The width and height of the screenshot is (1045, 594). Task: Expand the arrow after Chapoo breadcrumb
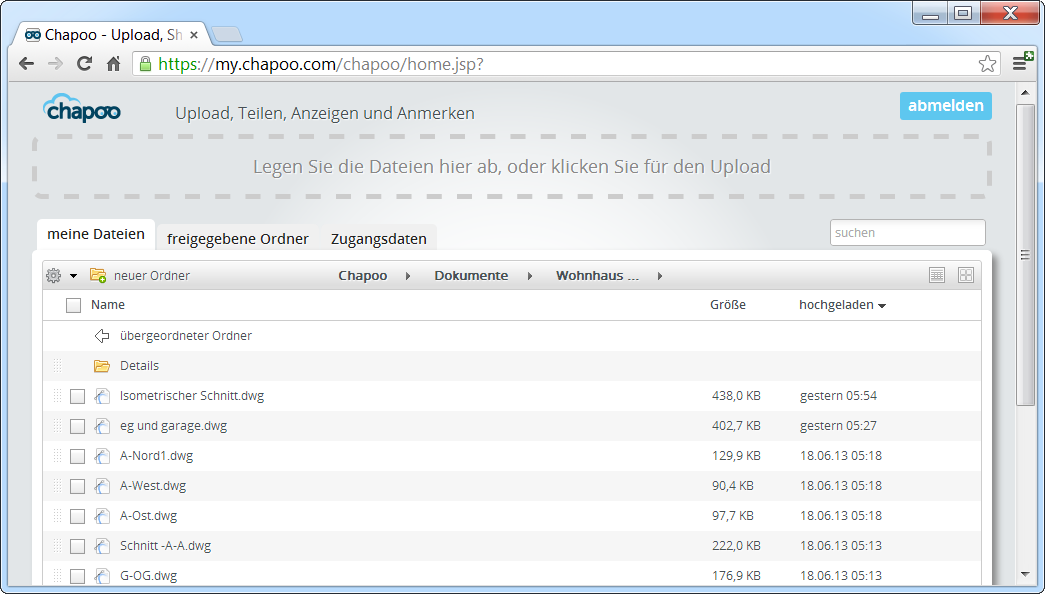[x=408, y=276]
